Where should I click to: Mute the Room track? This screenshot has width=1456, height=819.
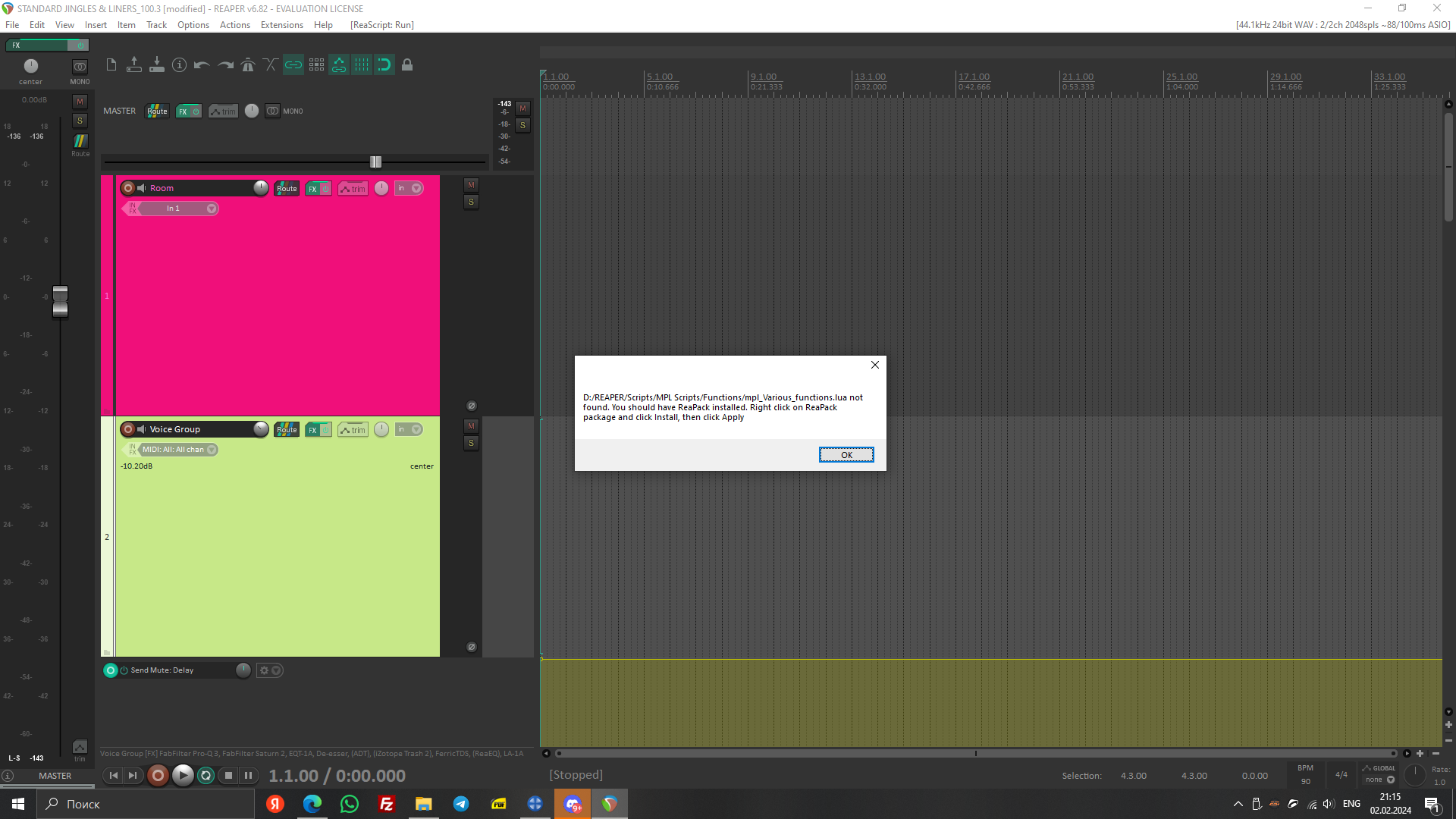tap(471, 185)
